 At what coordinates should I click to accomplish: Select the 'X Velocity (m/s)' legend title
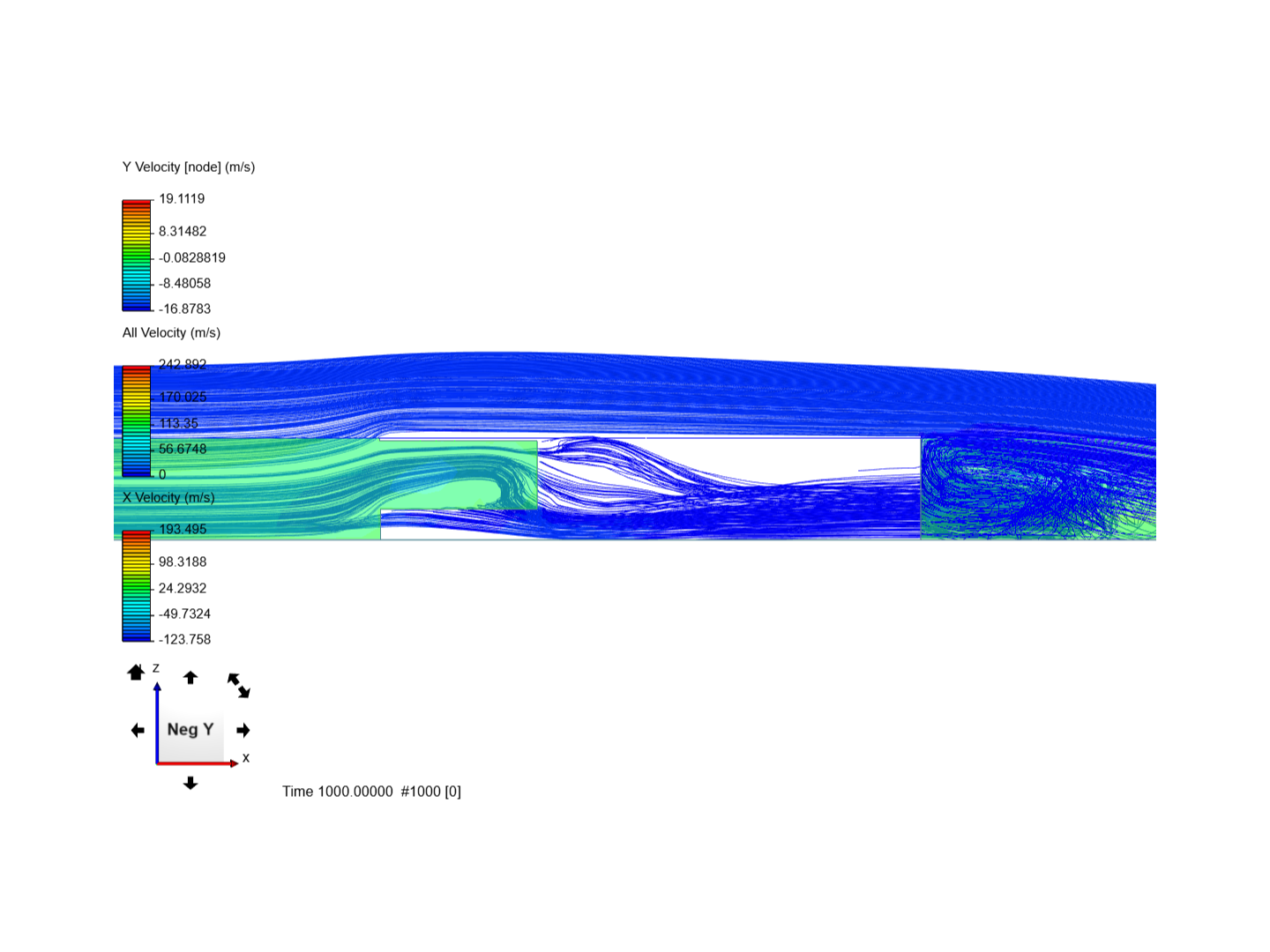point(168,497)
